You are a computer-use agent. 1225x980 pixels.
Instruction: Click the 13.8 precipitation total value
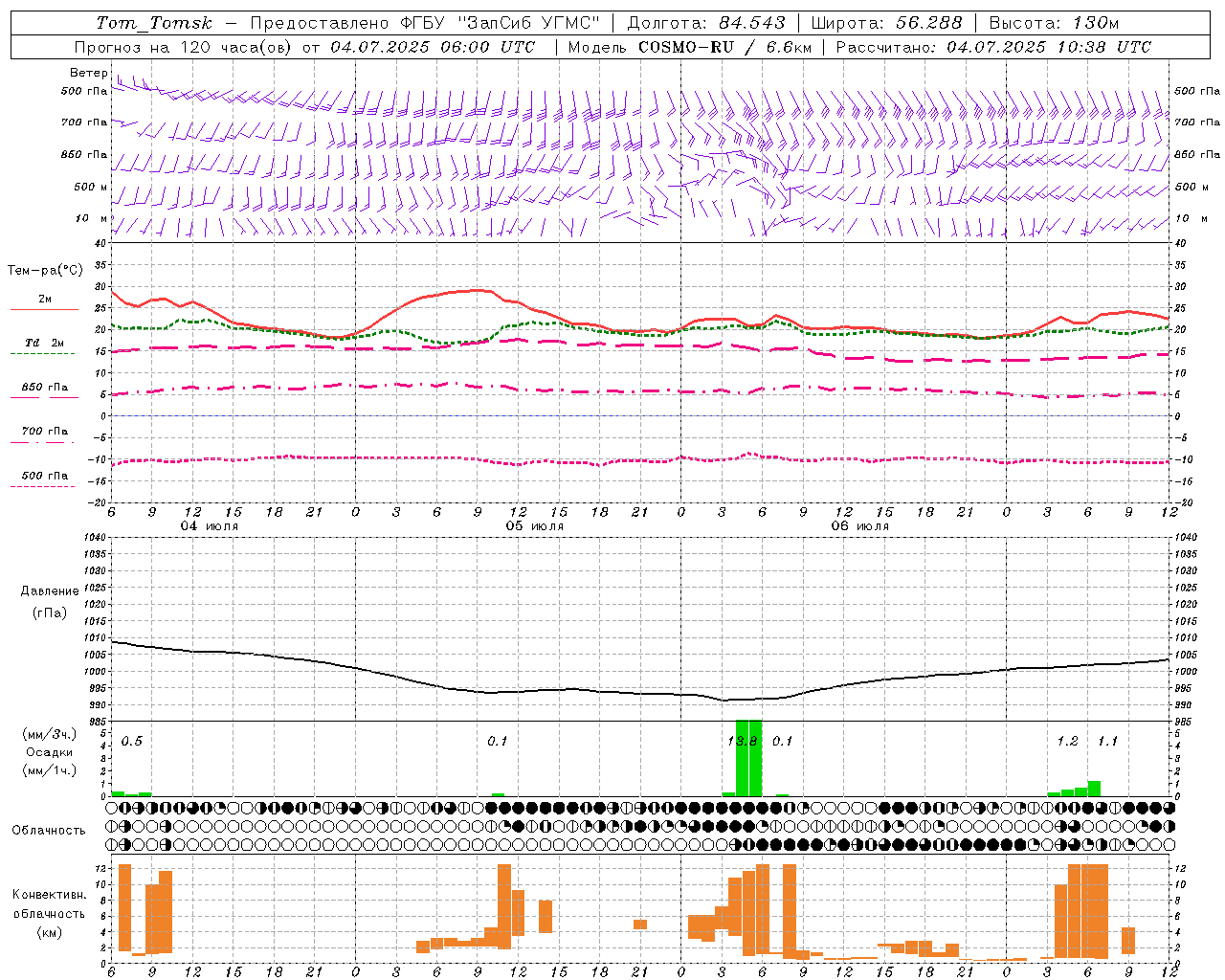click(x=743, y=742)
